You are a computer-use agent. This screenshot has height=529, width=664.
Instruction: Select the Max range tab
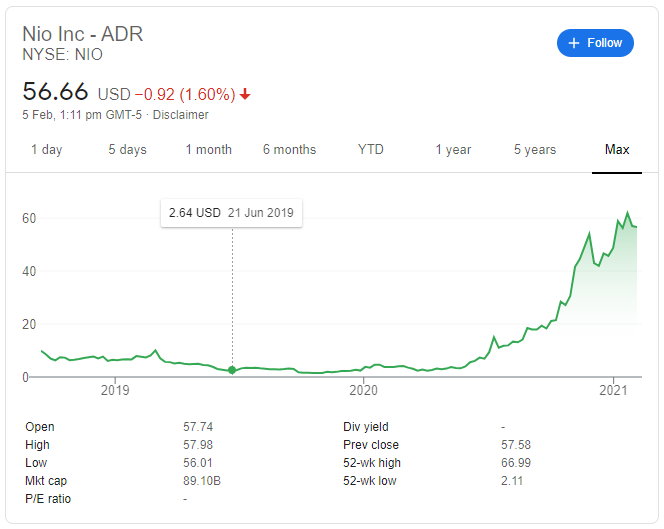point(617,150)
